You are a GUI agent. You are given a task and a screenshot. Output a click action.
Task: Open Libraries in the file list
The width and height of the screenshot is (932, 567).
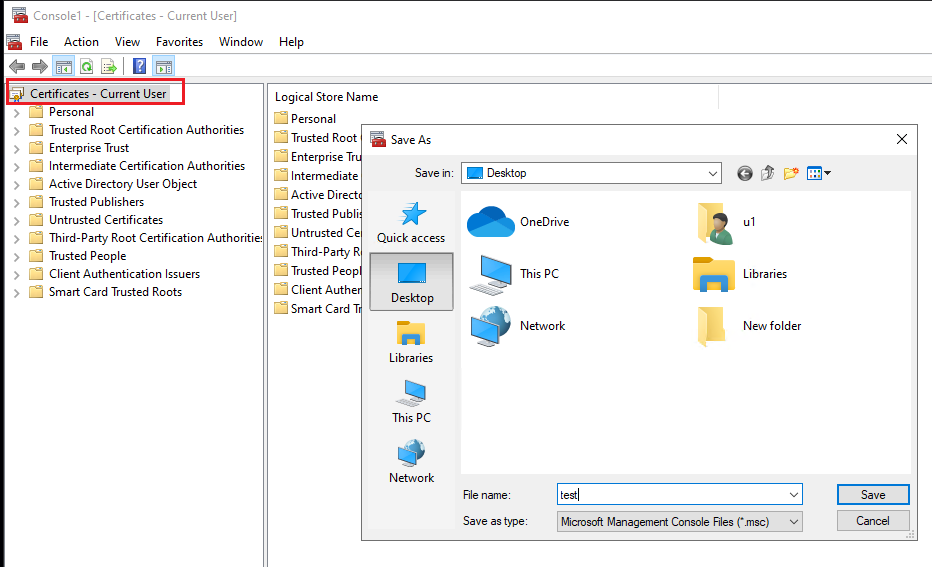click(740, 274)
